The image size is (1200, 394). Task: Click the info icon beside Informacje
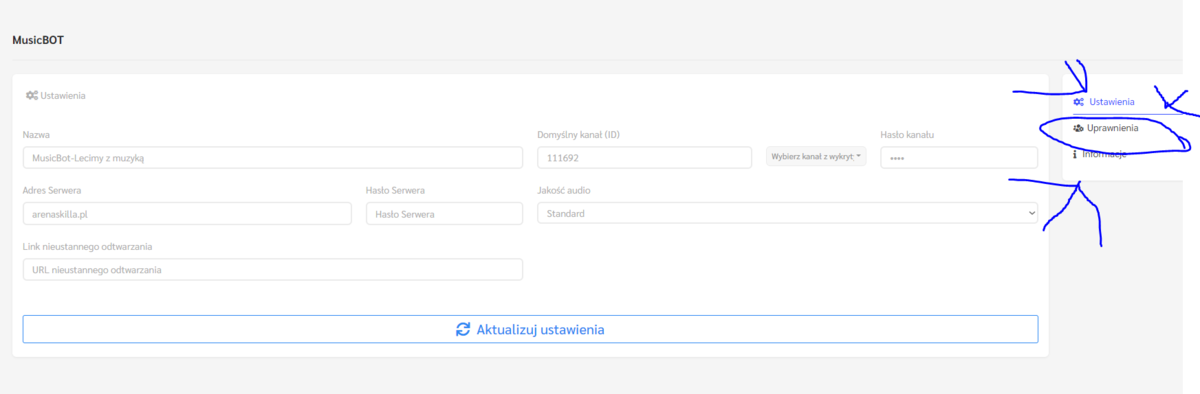click(x=1075, y=154)
